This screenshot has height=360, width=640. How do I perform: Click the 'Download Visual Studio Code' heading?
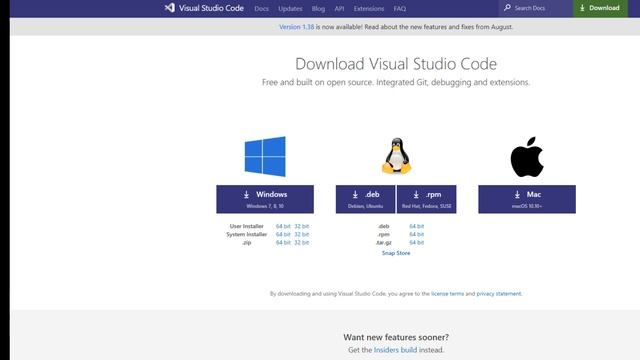tap(396, 64)
